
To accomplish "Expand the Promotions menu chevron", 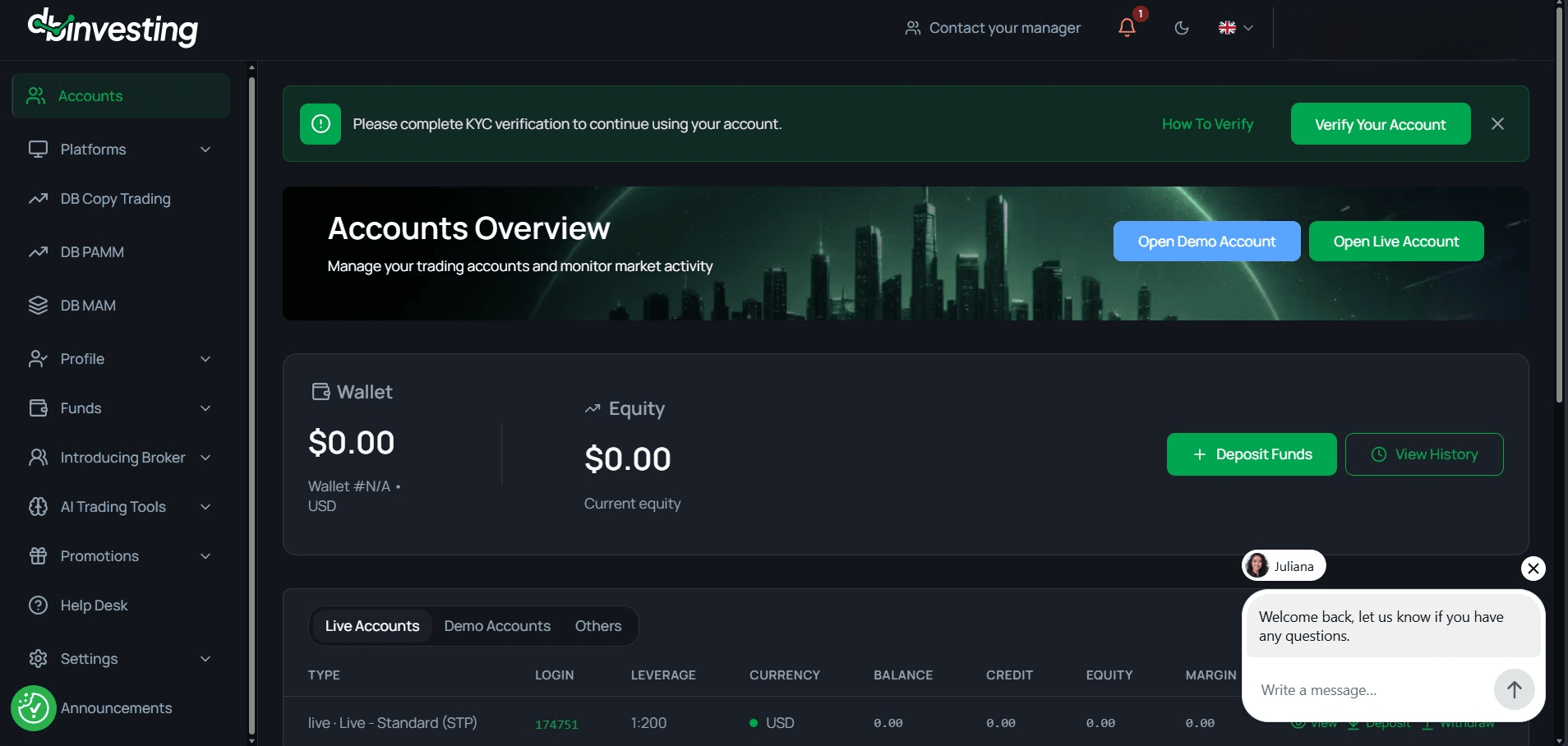I will point(205,556).
